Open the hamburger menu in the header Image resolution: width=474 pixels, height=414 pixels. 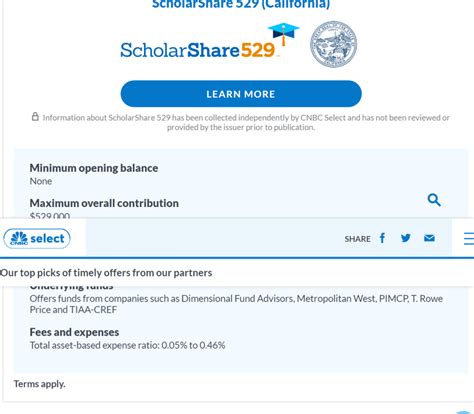[469, 239]
